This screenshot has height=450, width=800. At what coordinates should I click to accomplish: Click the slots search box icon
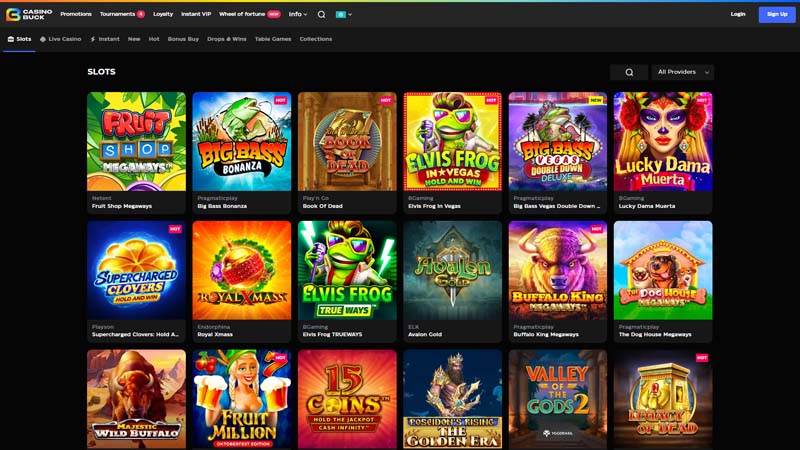click(x=629, y=72)
